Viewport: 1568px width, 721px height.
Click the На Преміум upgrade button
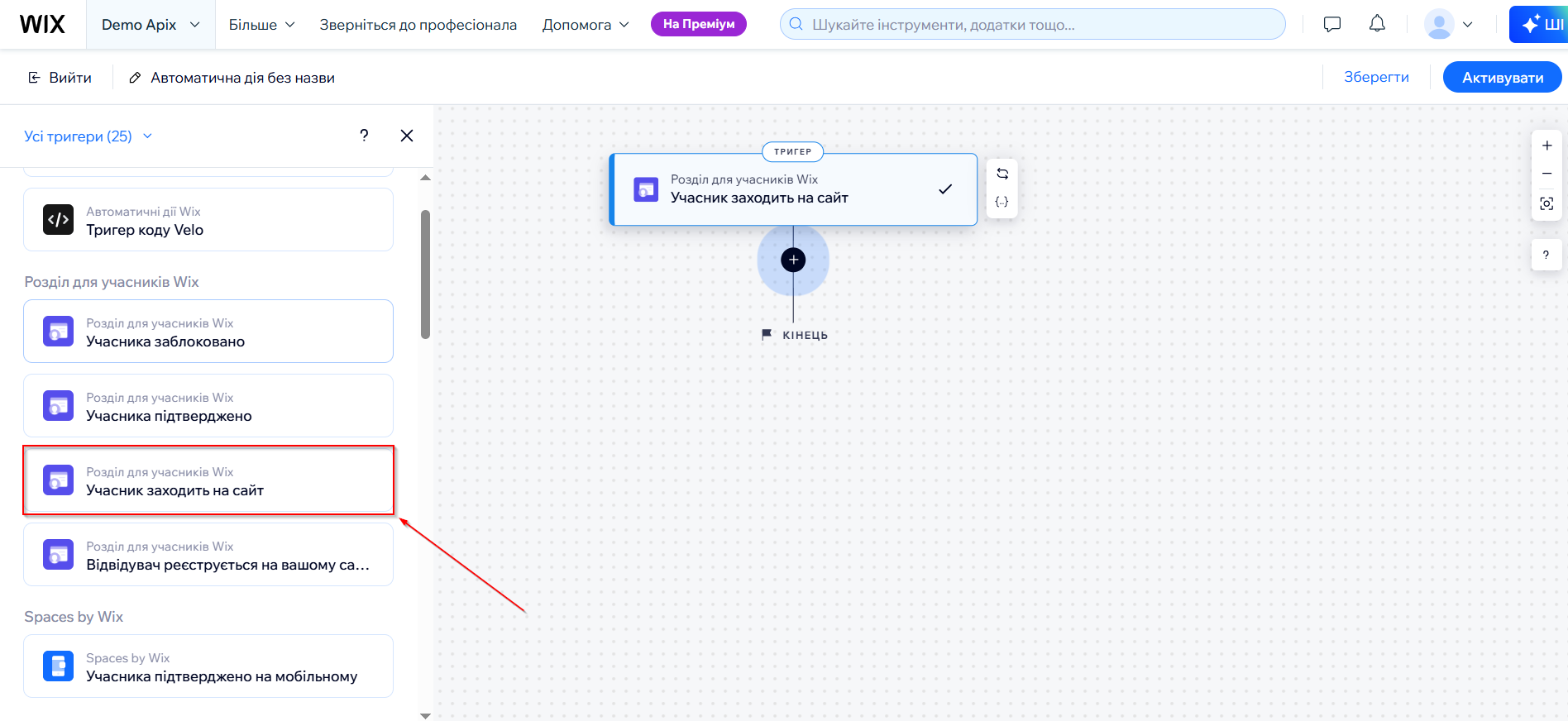pyautogui.click(x=699, y=24)
